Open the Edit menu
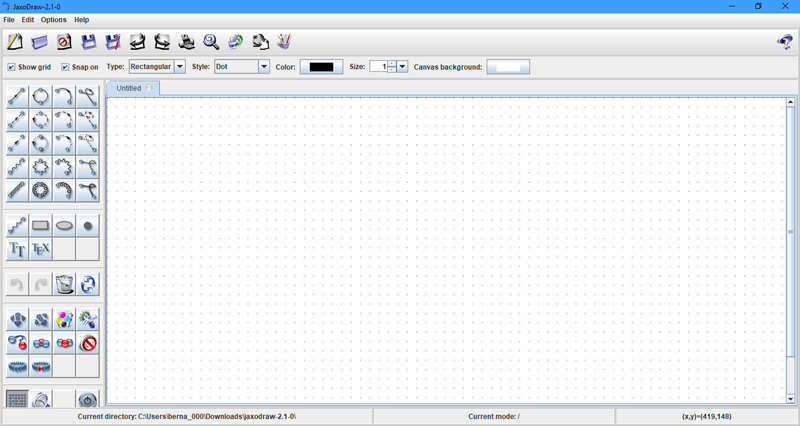The image size is (800, 426). click(28, 20)
